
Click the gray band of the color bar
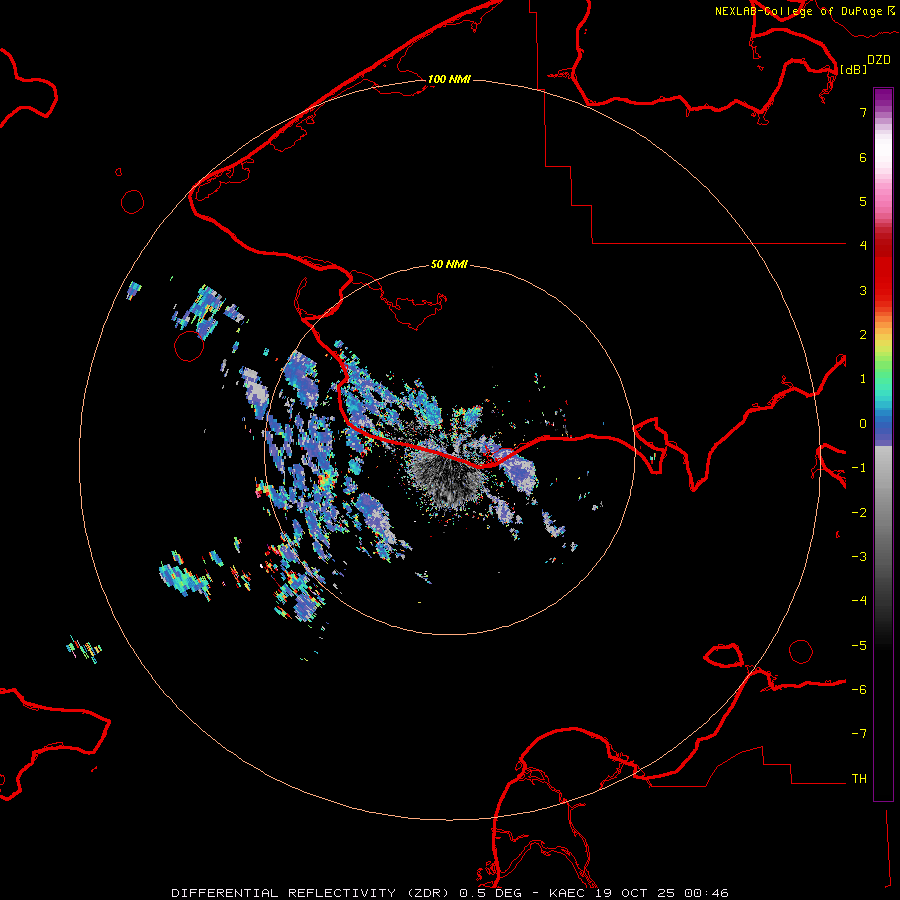tap(883, 505)
